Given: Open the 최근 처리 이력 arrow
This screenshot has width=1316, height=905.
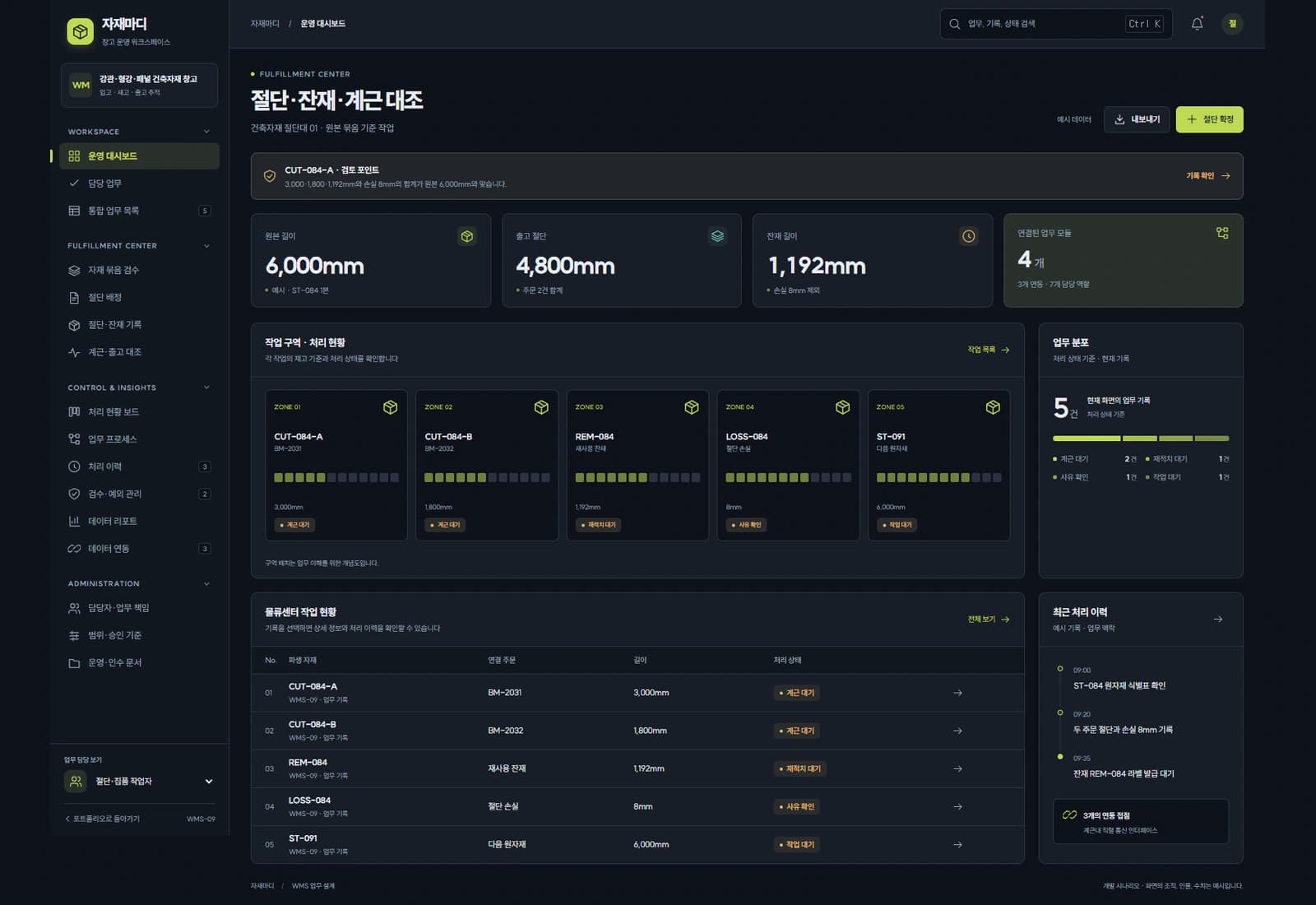Looking at the screenshot, I should (1218, 620).
